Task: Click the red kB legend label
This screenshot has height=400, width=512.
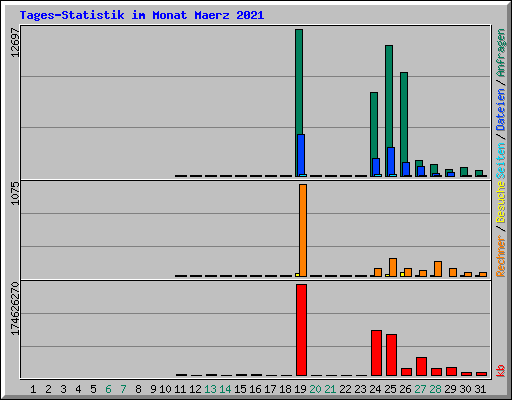Action: 501,371
